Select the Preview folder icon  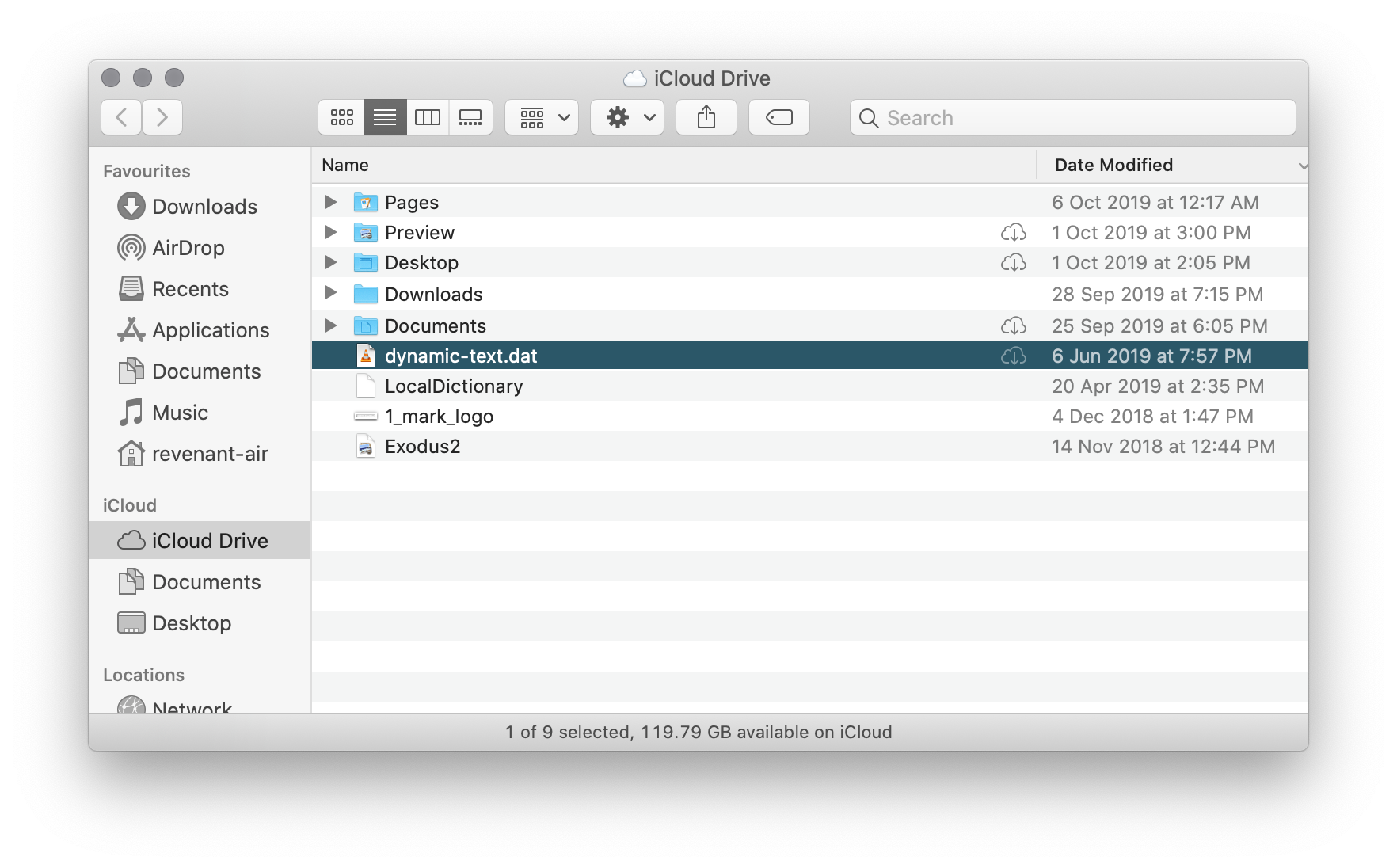(365, 233)
